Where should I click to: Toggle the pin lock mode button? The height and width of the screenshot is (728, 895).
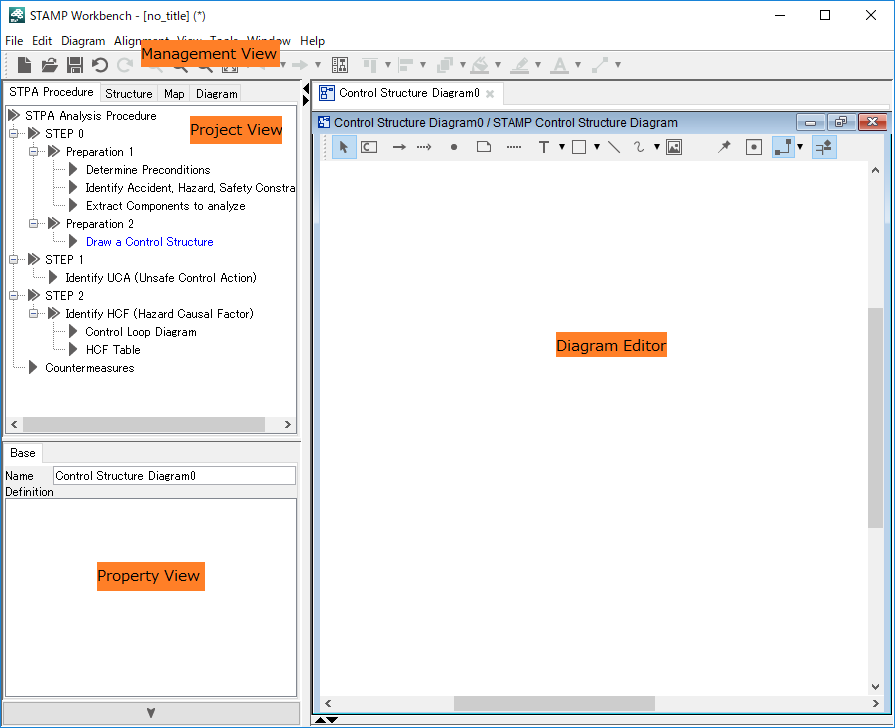coord(724,147)
